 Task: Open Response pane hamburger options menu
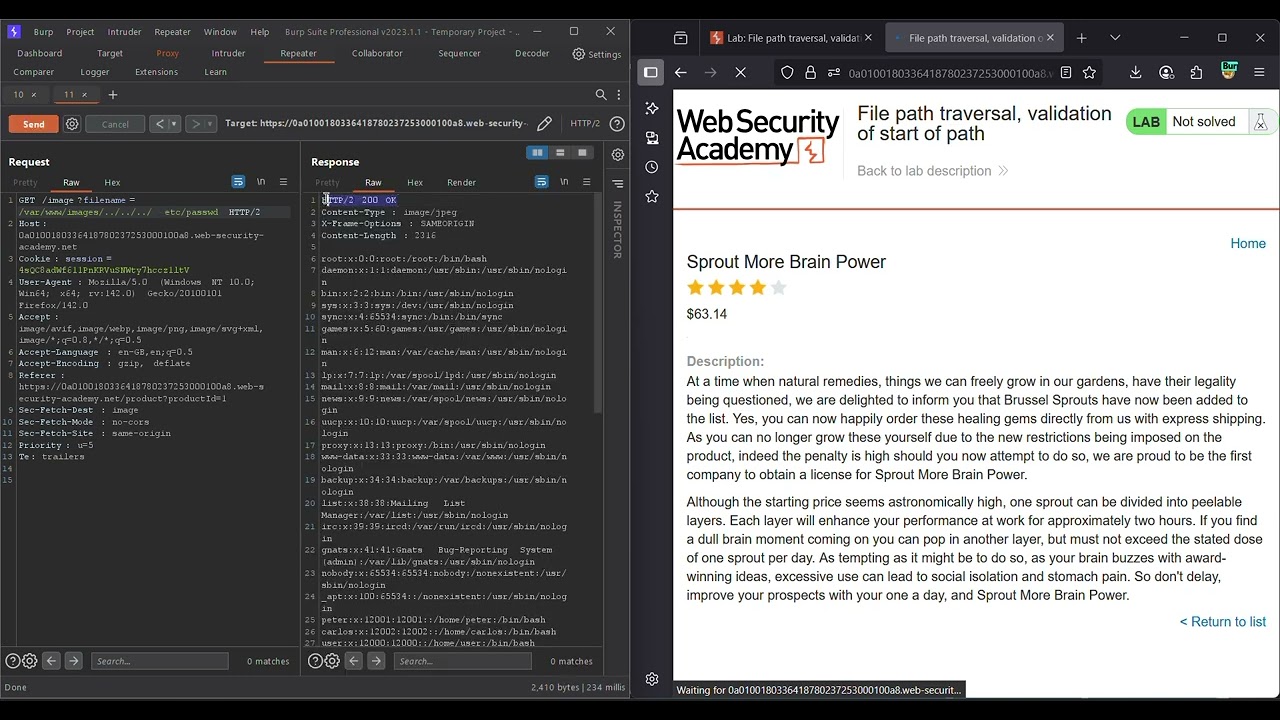point(587,182)
